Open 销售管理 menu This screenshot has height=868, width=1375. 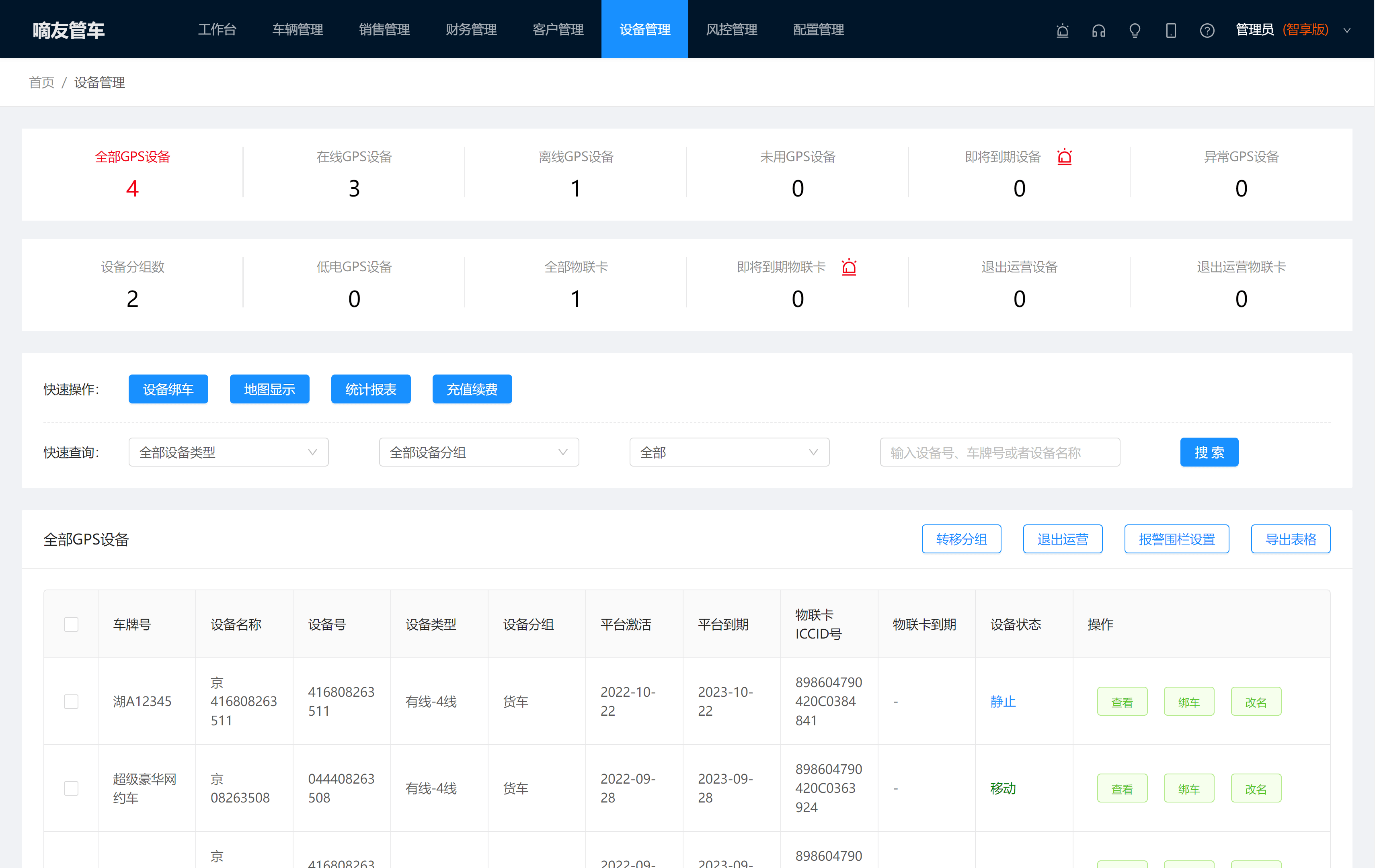point(384,30)
